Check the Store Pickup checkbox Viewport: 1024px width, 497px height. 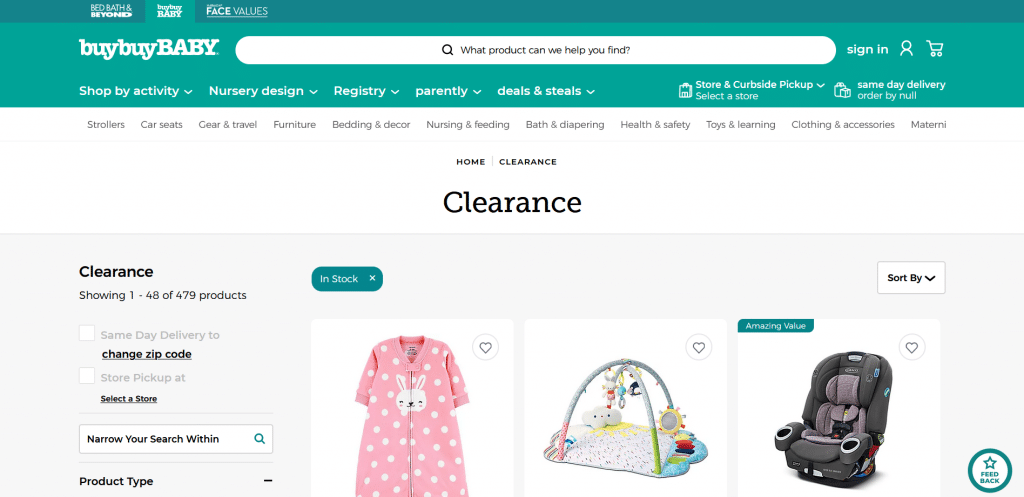pyautogui.click(x=87, y=376)
